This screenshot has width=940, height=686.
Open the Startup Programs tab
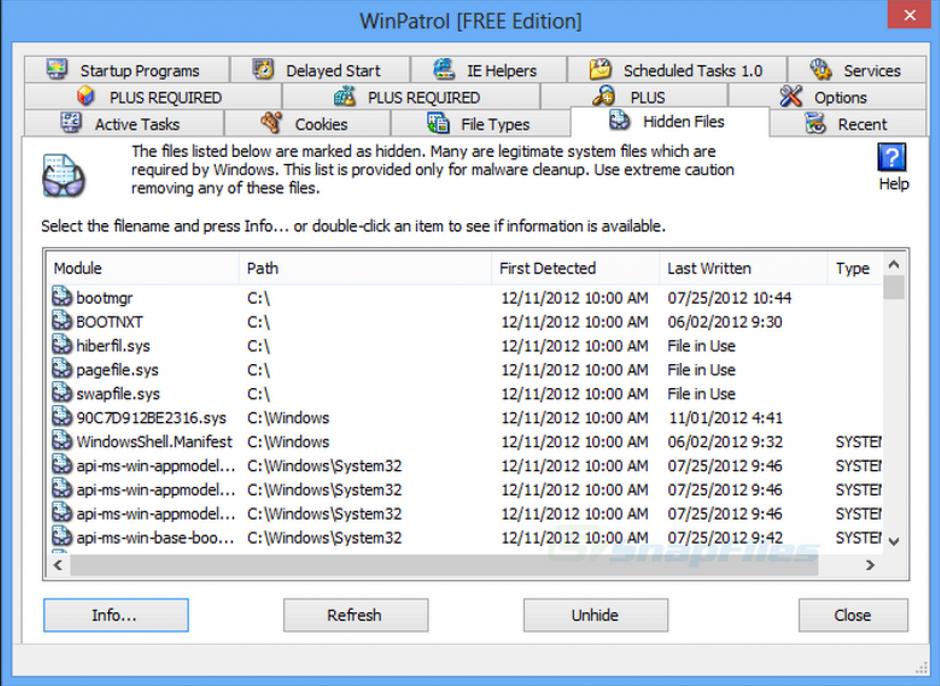click(x=125, y=71)
